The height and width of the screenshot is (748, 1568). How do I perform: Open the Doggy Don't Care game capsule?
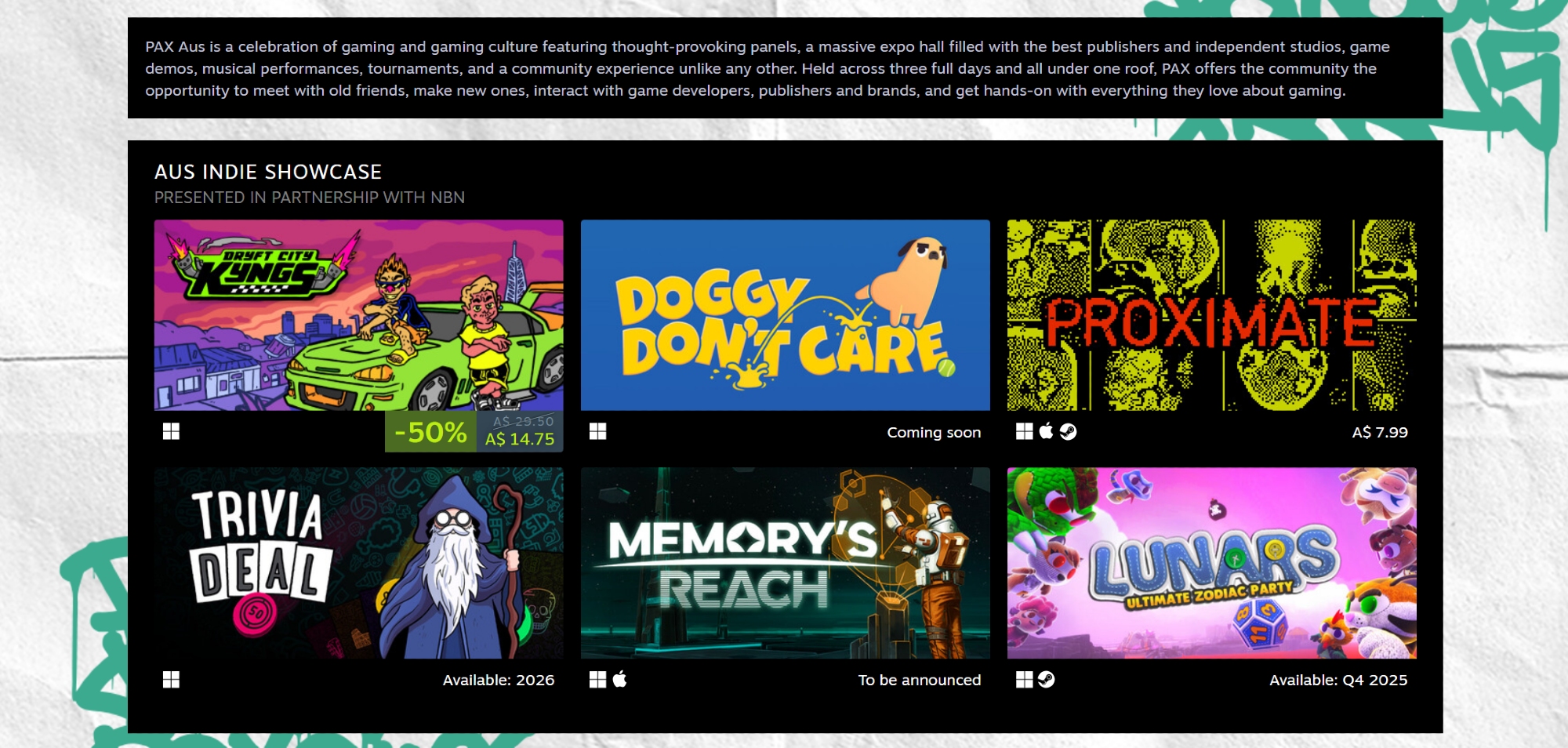click(785, 315)
